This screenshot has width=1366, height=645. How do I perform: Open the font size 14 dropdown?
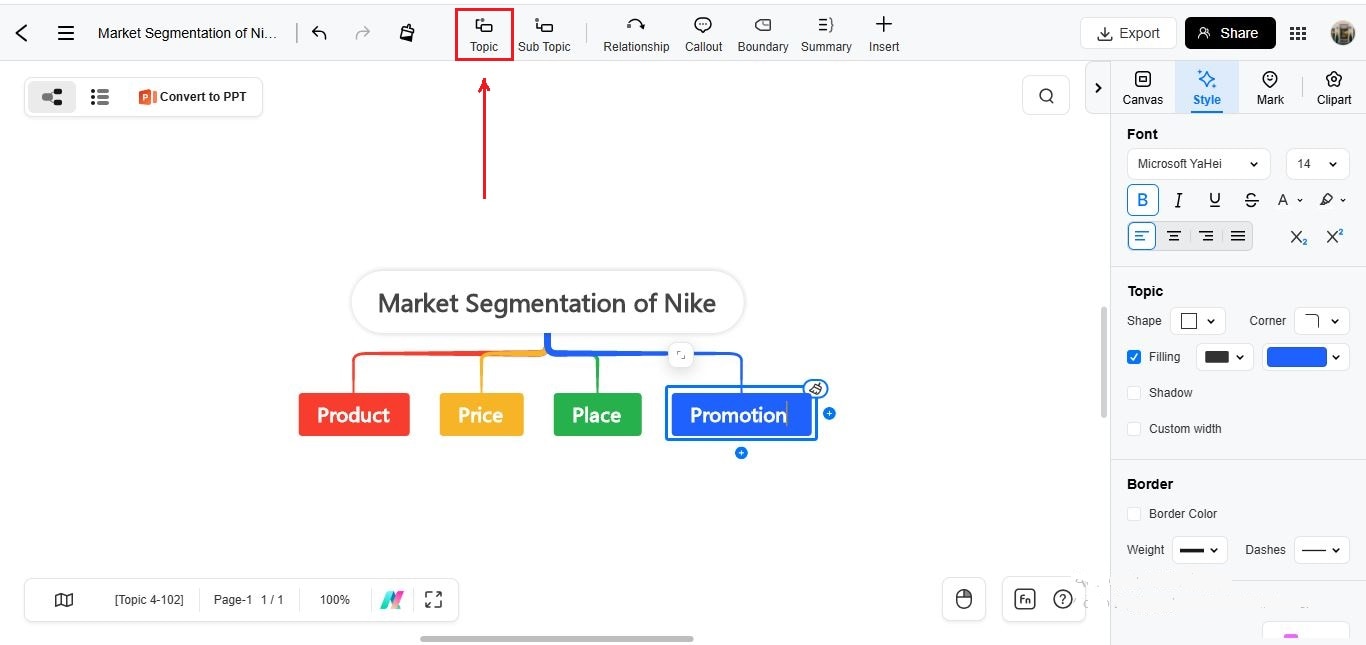tap(1317, 164)
